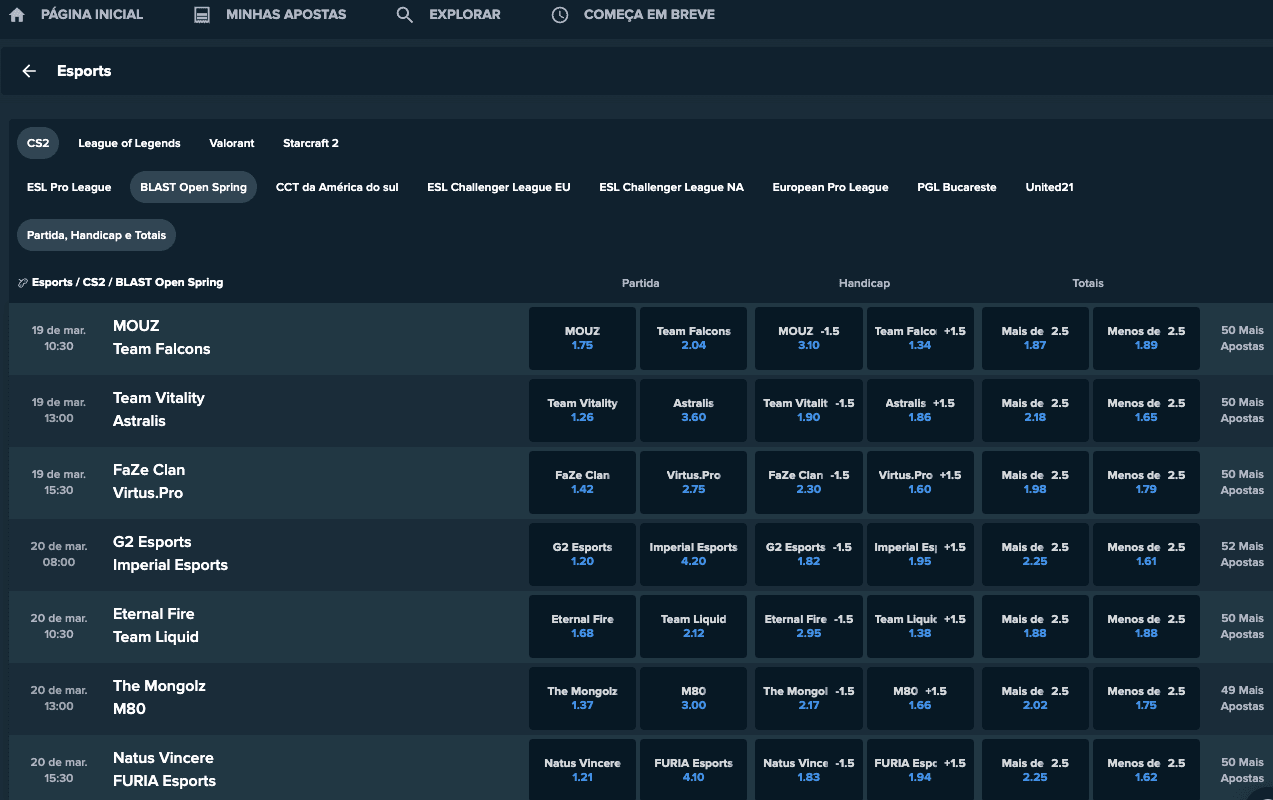This screenshot has width=1273, height=800.
Task: Select European Pro League
Action: (x=830, y=187)
